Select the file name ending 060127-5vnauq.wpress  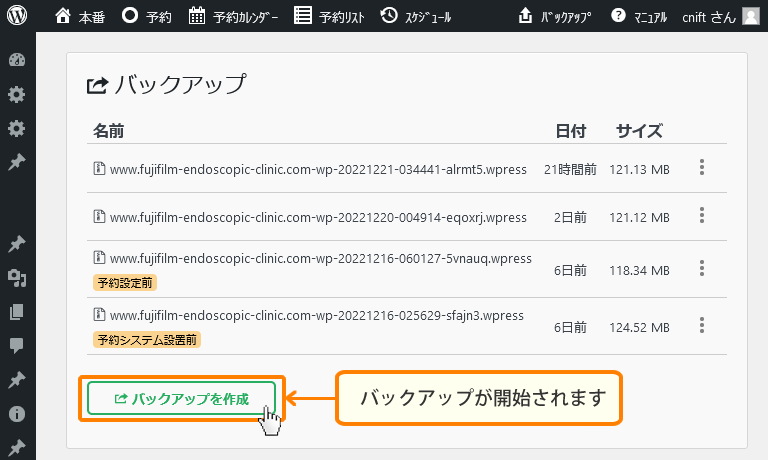click(321, 259)
